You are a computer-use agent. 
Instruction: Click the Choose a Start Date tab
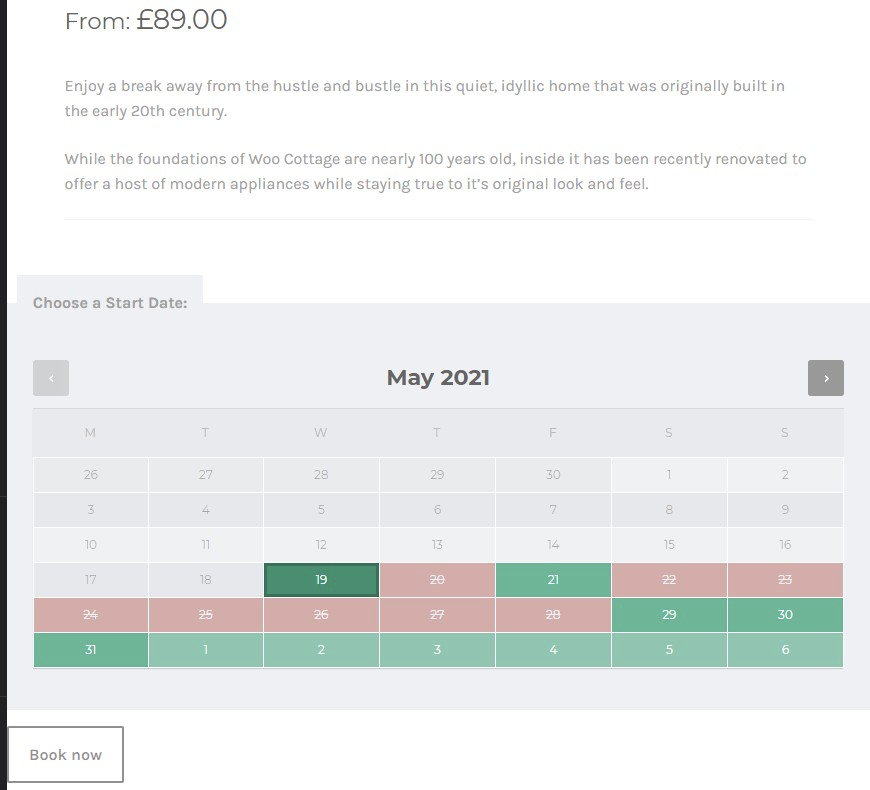pyautogui.click(x=110, y=302)
